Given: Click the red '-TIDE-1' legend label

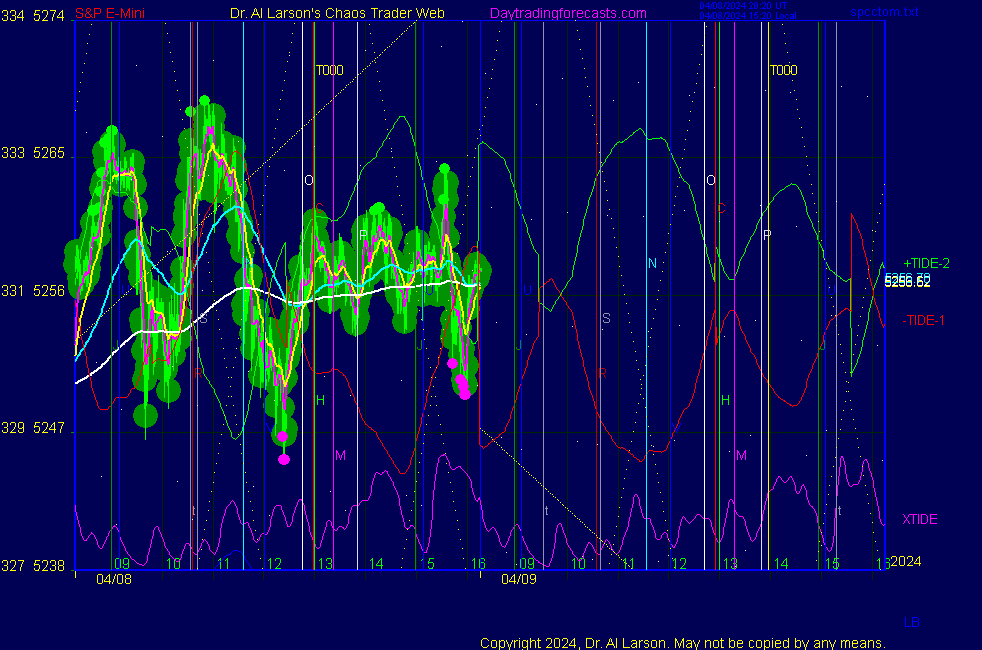Looking at the screenshot, I should (923, 321).
